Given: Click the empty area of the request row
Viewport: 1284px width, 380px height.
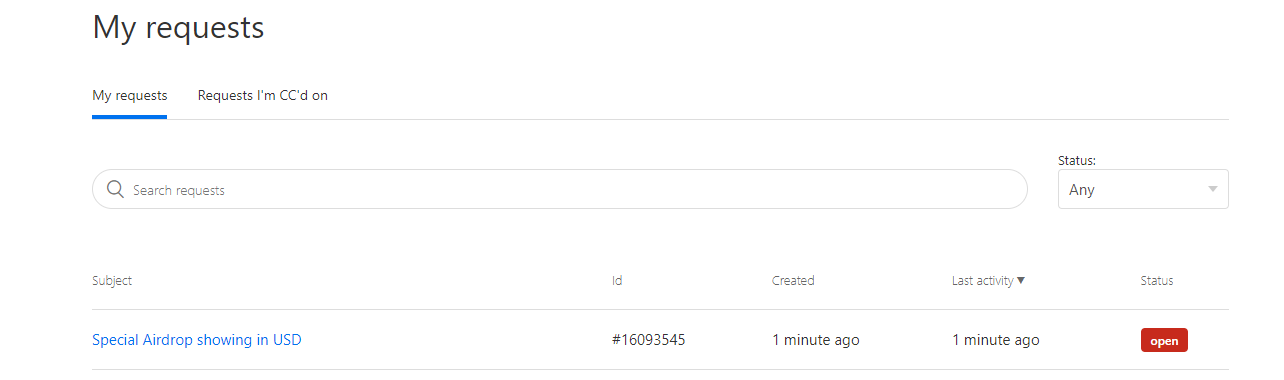Looking at the screenshot, I should pos(456,340).
